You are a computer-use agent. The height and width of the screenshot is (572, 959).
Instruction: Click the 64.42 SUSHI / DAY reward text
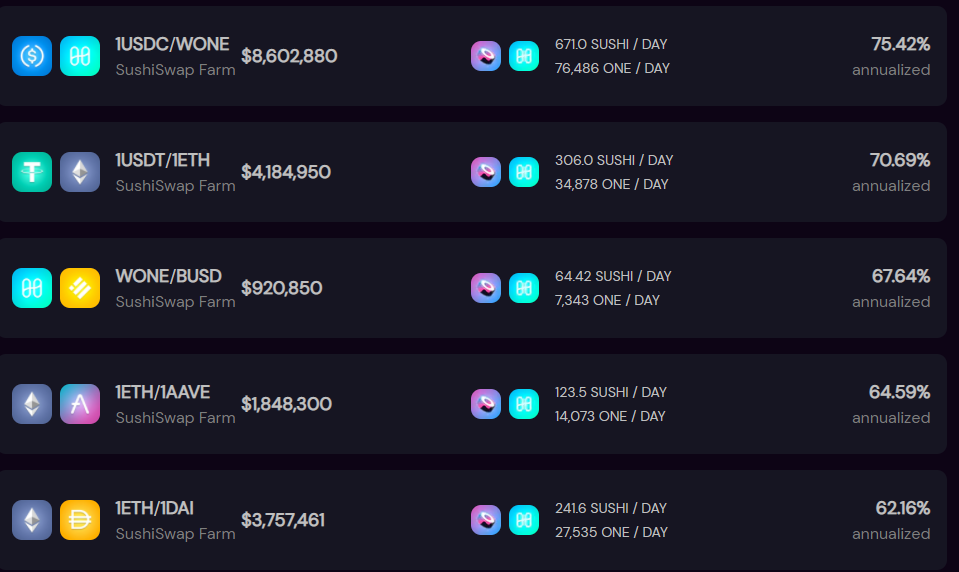pyautogui.click(x=613, y=276)
